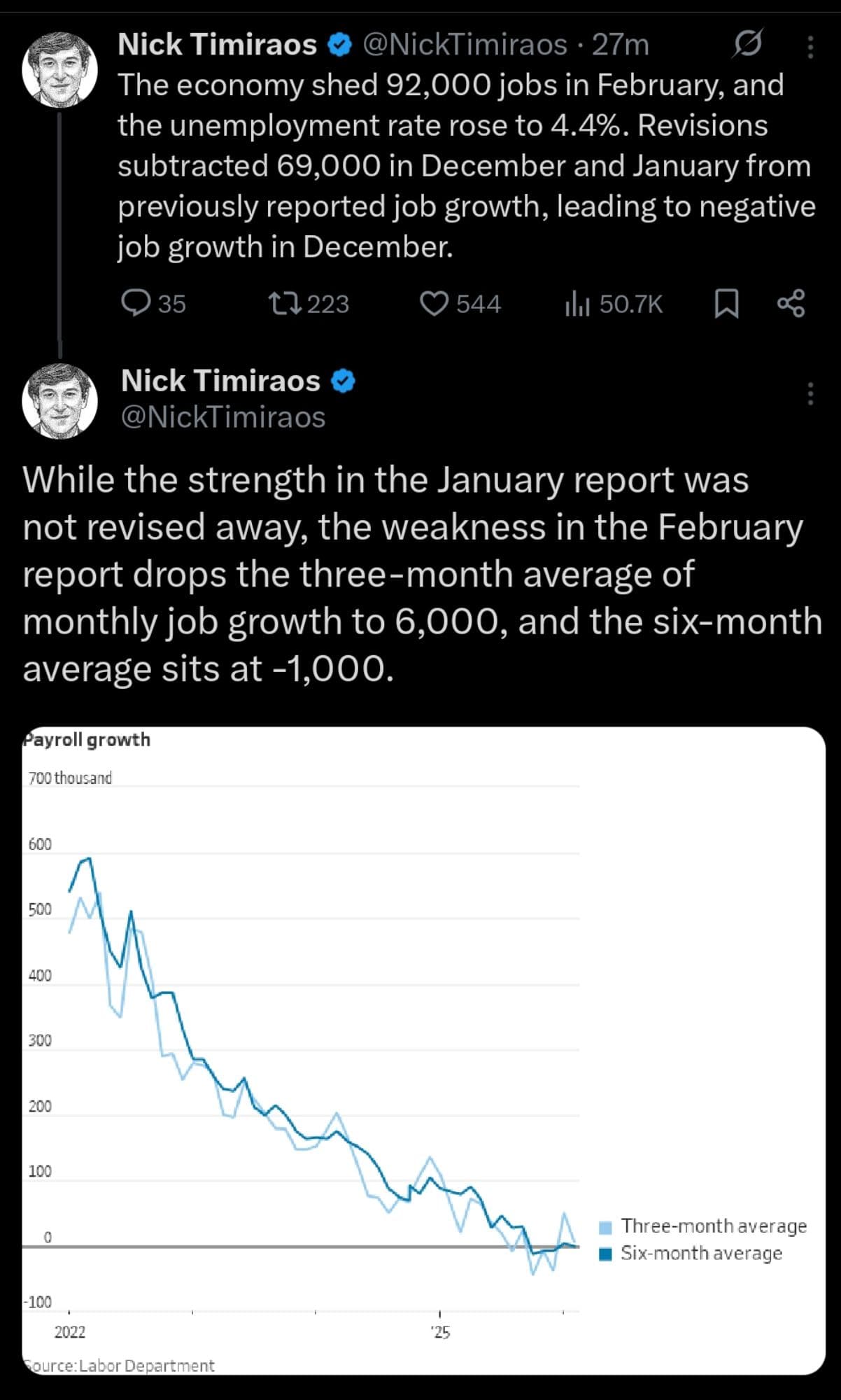Tap verified badge beside first Nick Timiraos name
The height and width of the screenshot is (1400, 841).
click(x=340, y=45)
